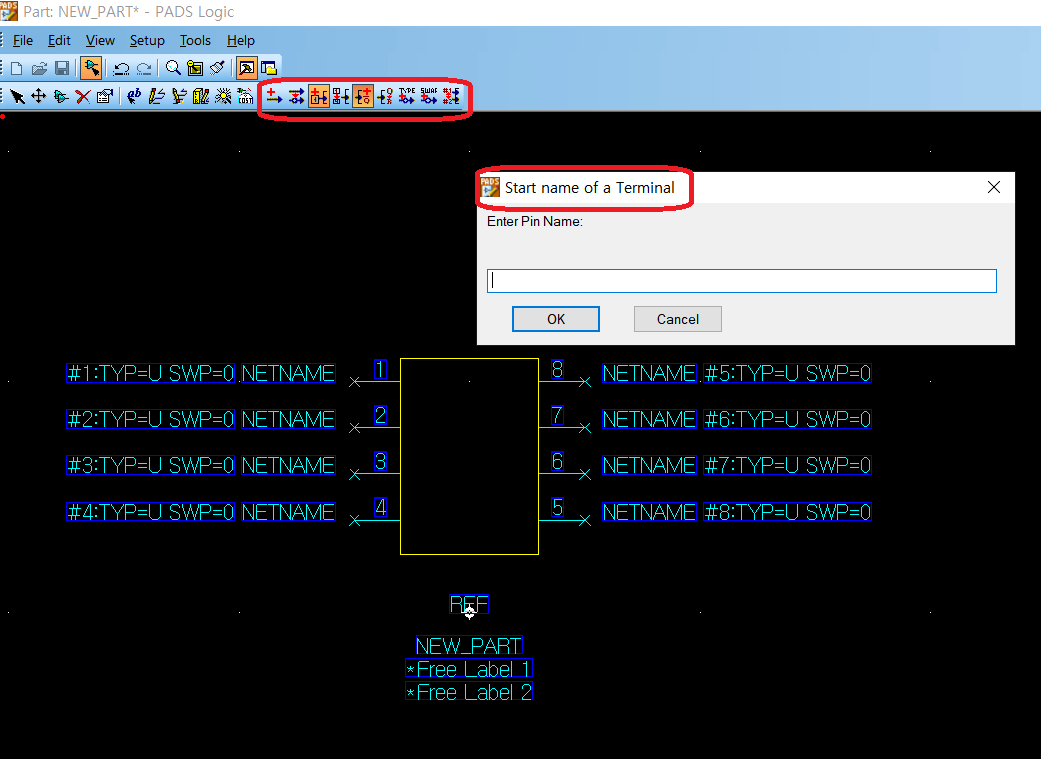This screenshot has width=1041, height=759.
Task: Select NETNAME label of pin 2
Action: 288,419
